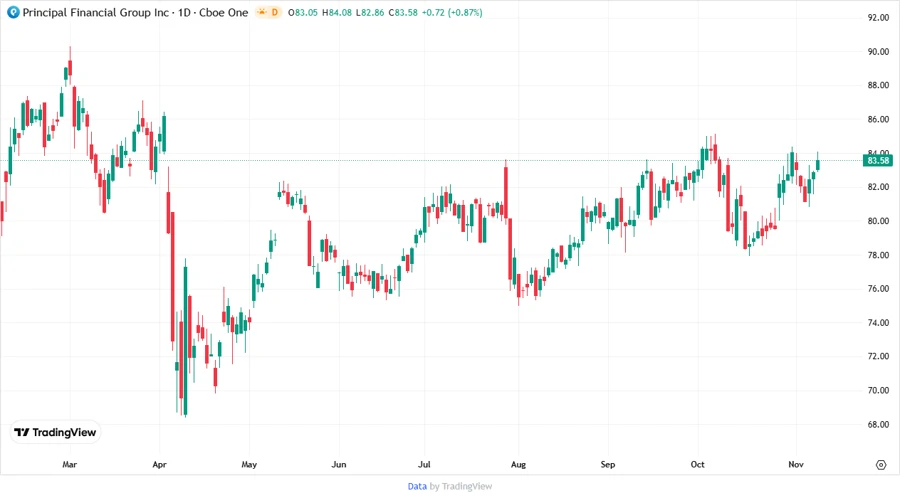Click the close value C83.58 in the header
Viewport: 900px width, 498px height.
pyautogui.click(x=403, y=12)
